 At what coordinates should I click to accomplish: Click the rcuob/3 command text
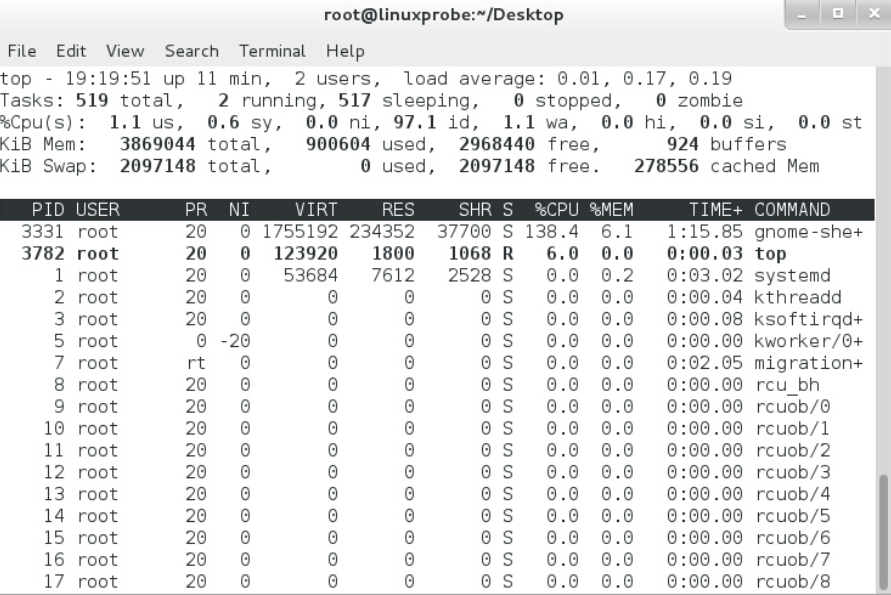(x=792, y=472)
